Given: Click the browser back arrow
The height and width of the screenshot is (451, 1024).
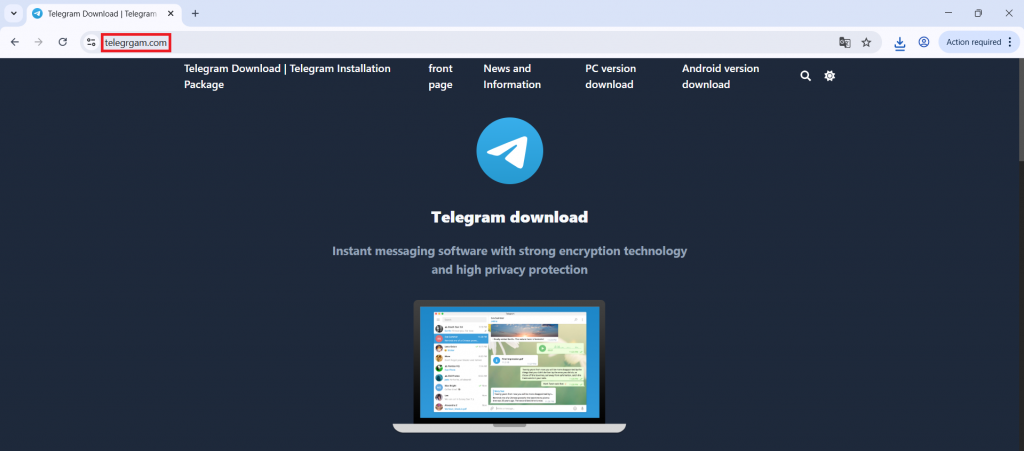Looking at the screenshot, I should tap(15, 42).
